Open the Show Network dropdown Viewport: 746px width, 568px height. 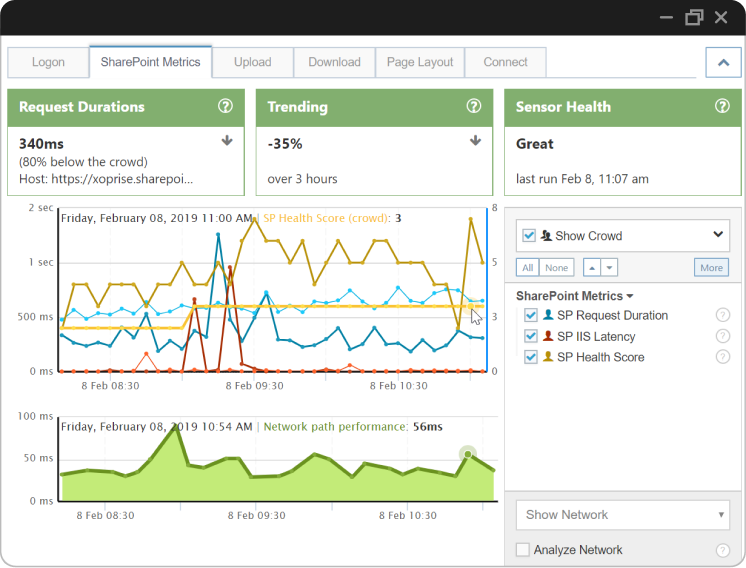pos(623,515)
